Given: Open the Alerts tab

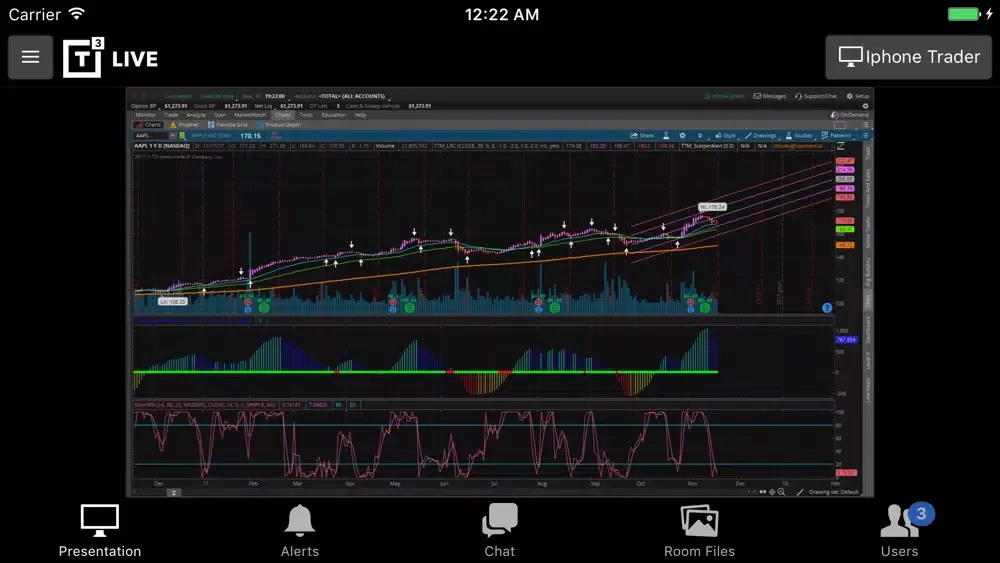Looking at the screenshot, I should point(300,530).
